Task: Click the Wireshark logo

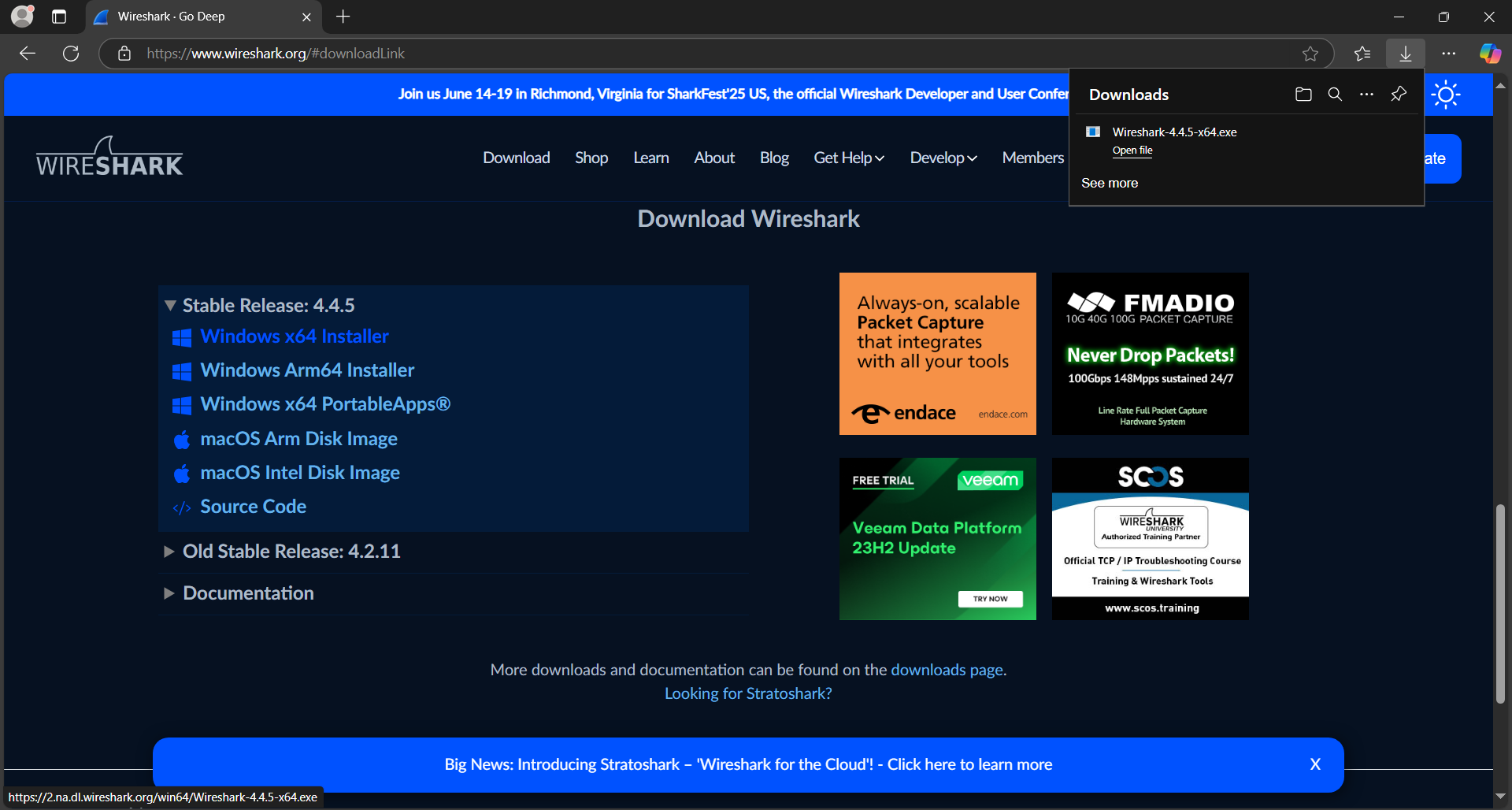Action: (109, 156)
